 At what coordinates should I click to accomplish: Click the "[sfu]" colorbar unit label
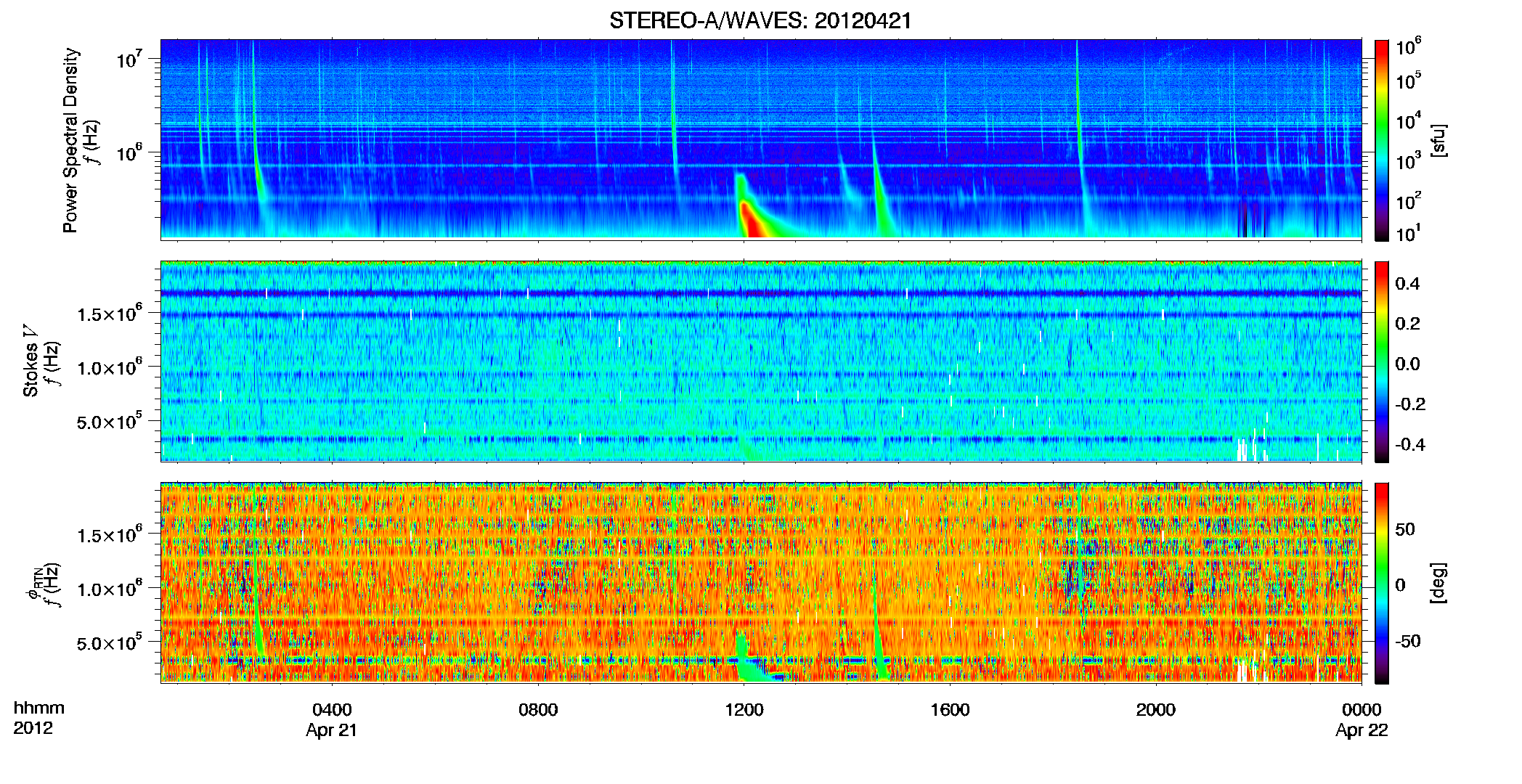[x=1438, y=140]
